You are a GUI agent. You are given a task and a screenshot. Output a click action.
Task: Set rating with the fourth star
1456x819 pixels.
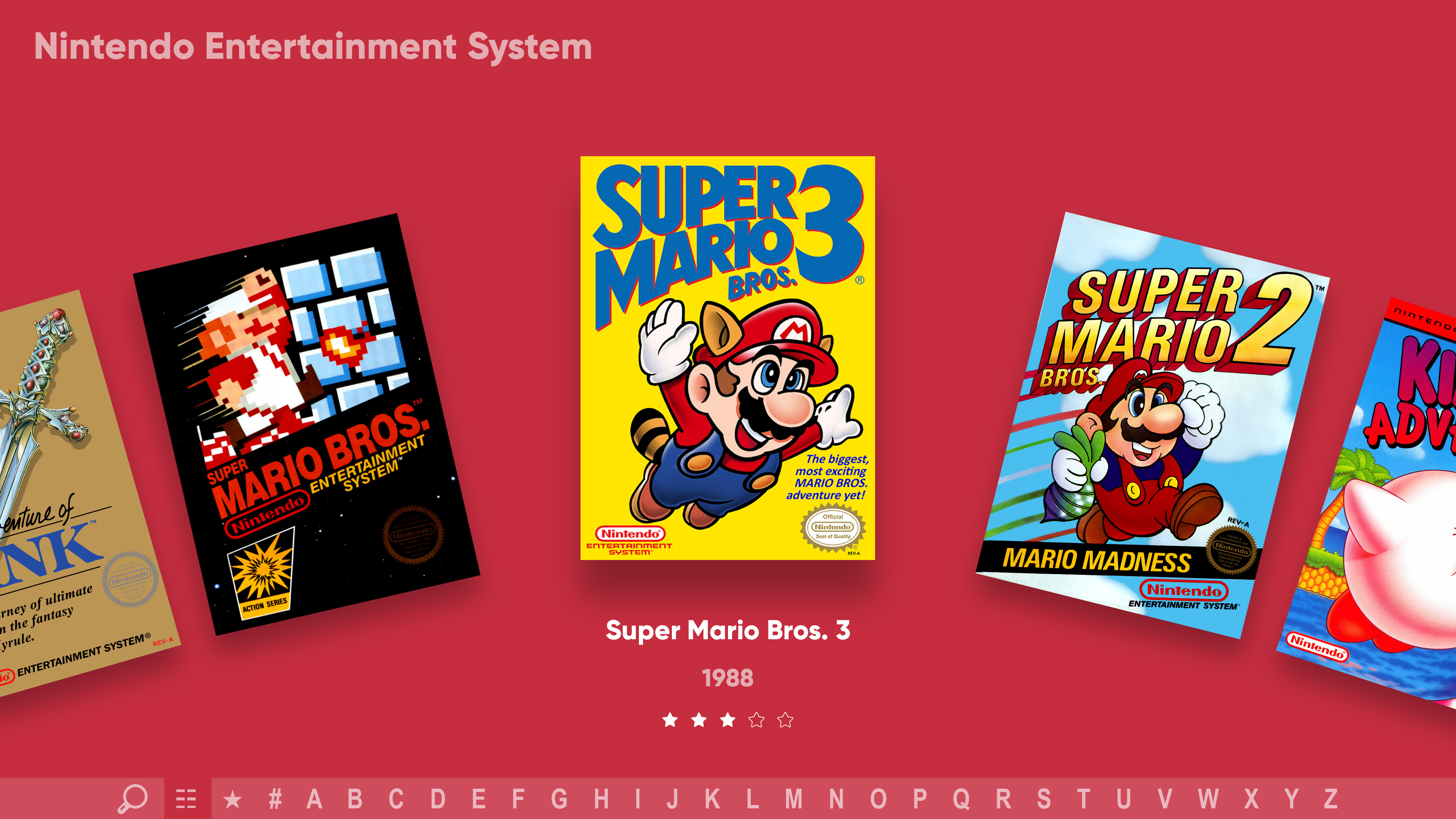pos(757,720)
